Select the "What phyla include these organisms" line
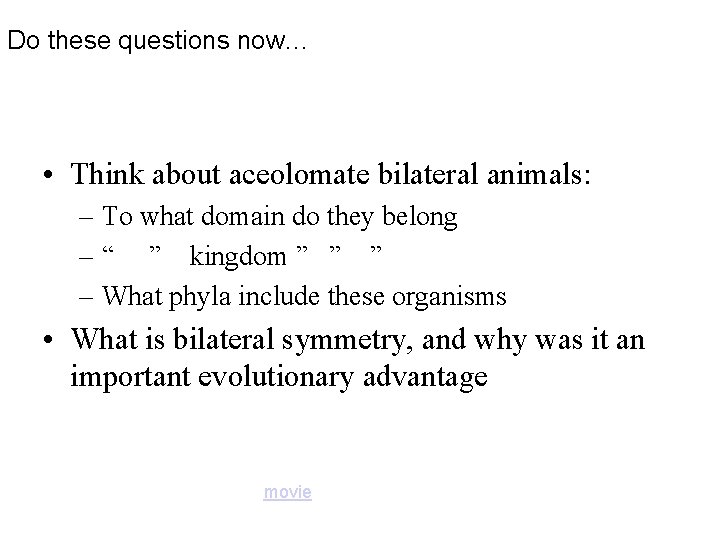Viewport: 720px width, 540px height. point(304,296)
